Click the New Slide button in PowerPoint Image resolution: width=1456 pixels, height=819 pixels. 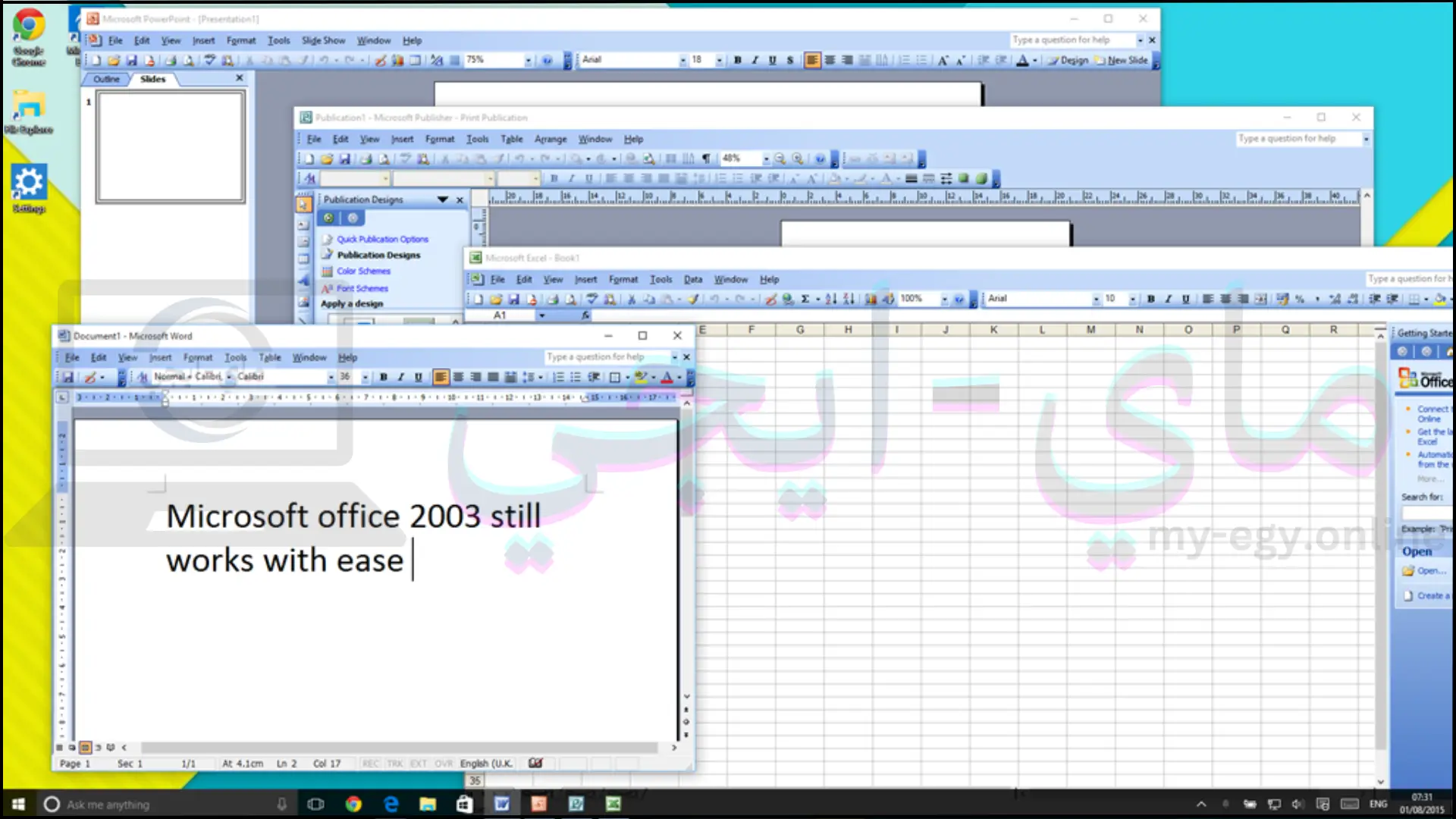1121,60
